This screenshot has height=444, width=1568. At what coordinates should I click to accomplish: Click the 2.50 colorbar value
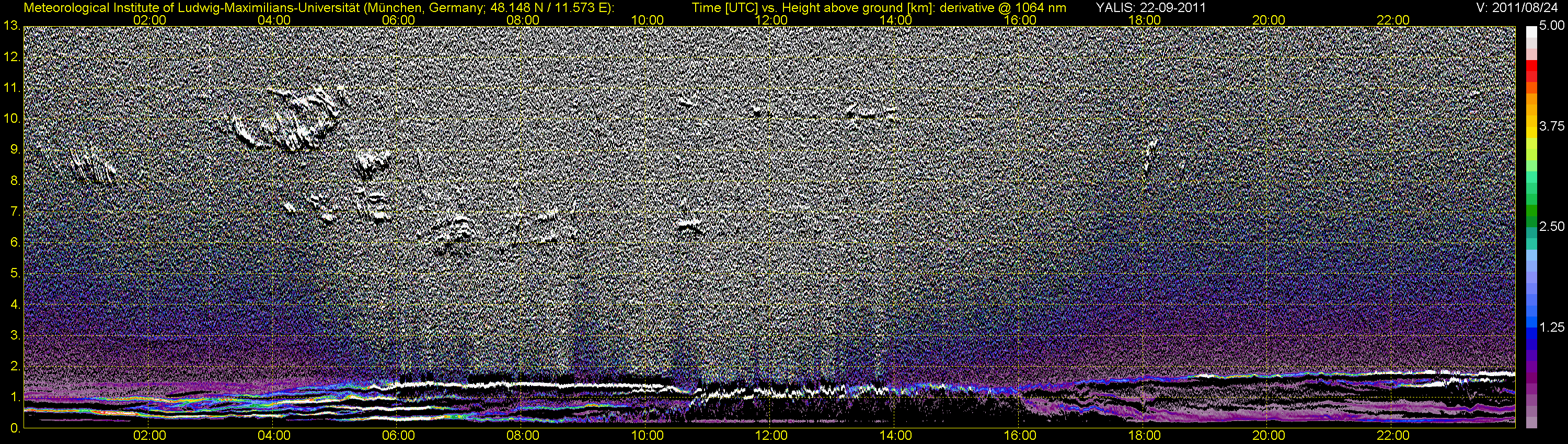(x=1552, y=227)
